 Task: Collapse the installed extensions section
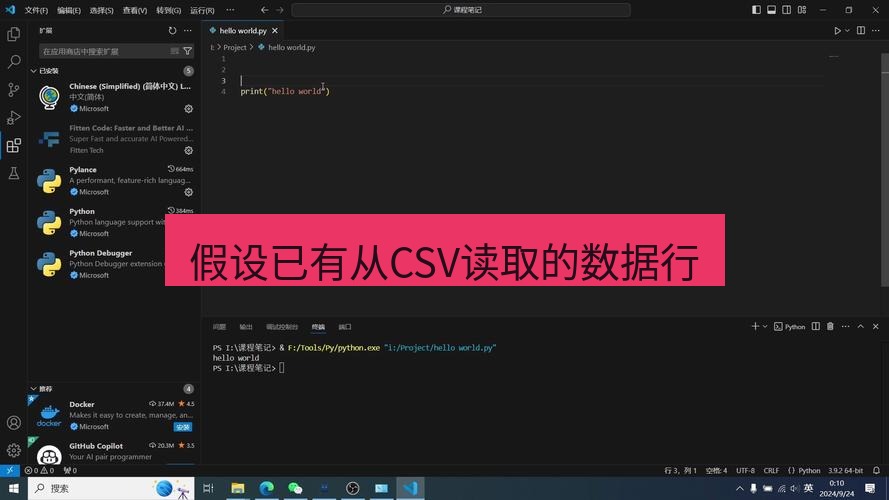[33, 71]
